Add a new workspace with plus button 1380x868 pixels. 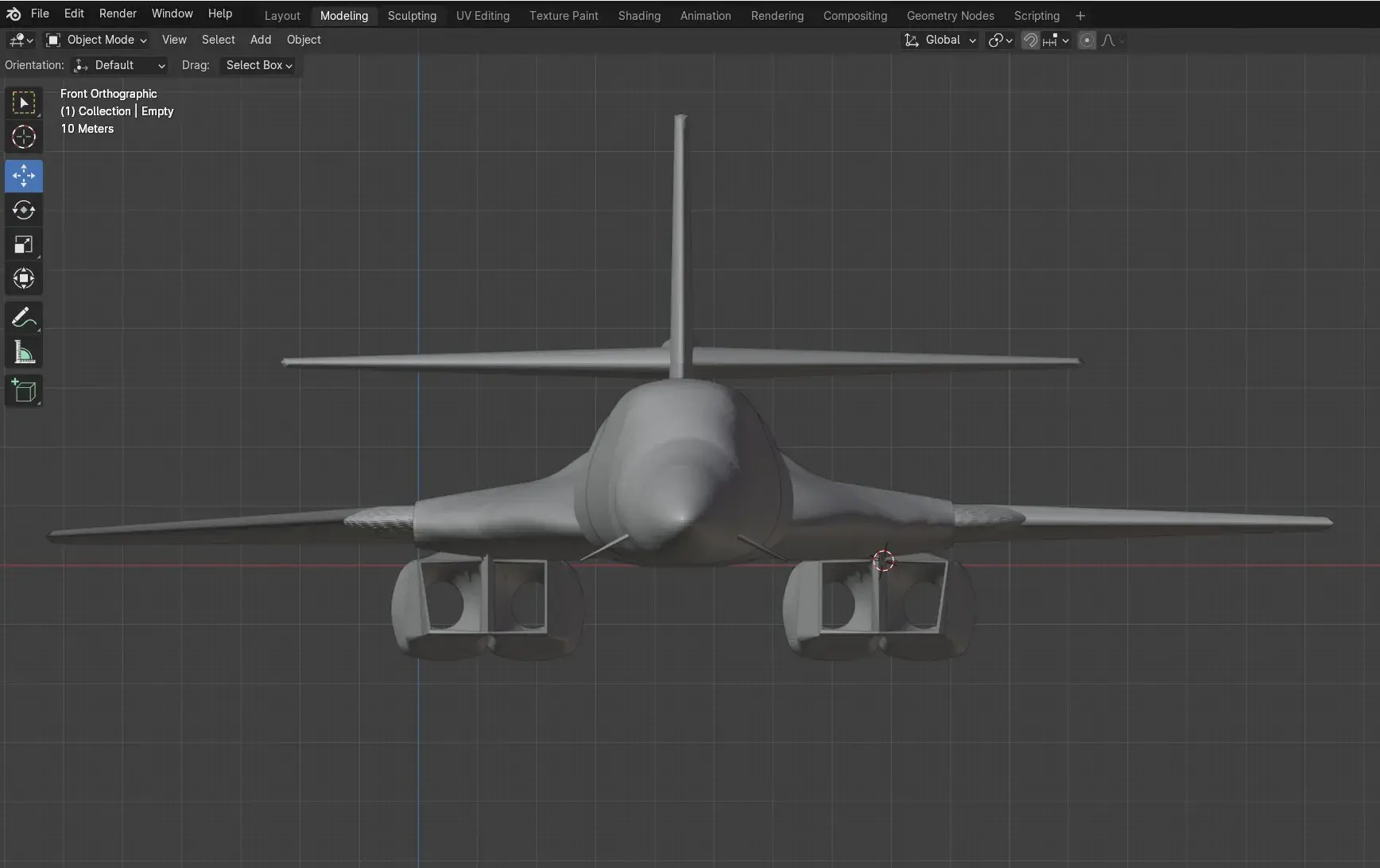[x=1080, y=16]
